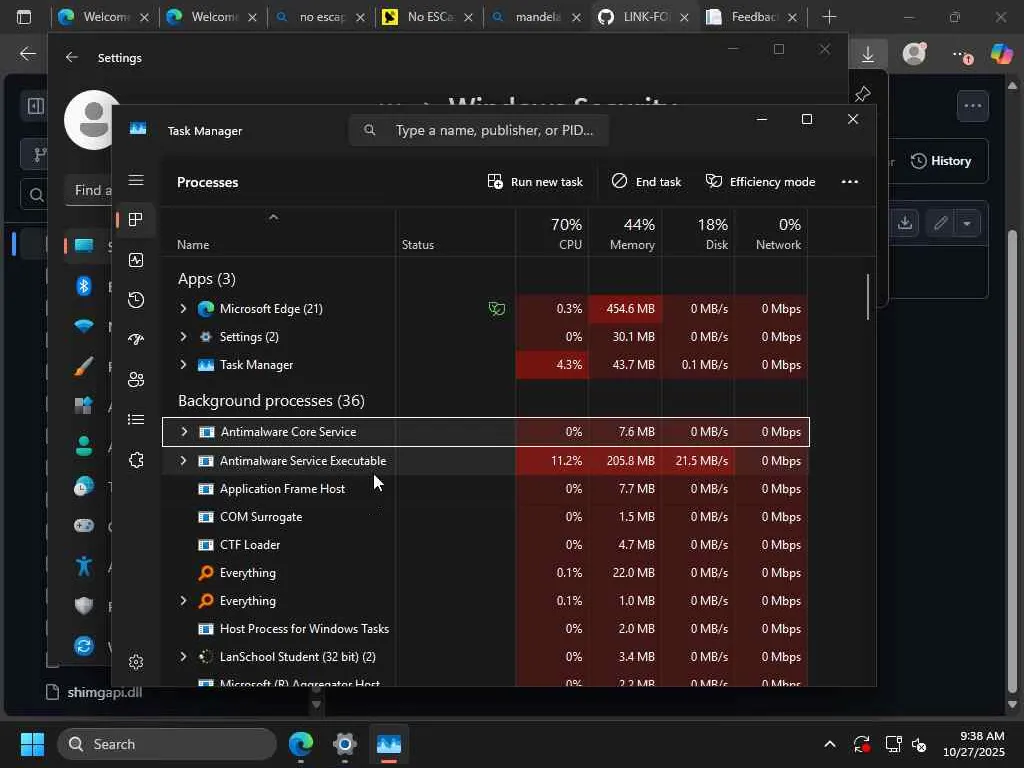
Task: Go back in the Settings window
Action: click(x=71, y=57)
